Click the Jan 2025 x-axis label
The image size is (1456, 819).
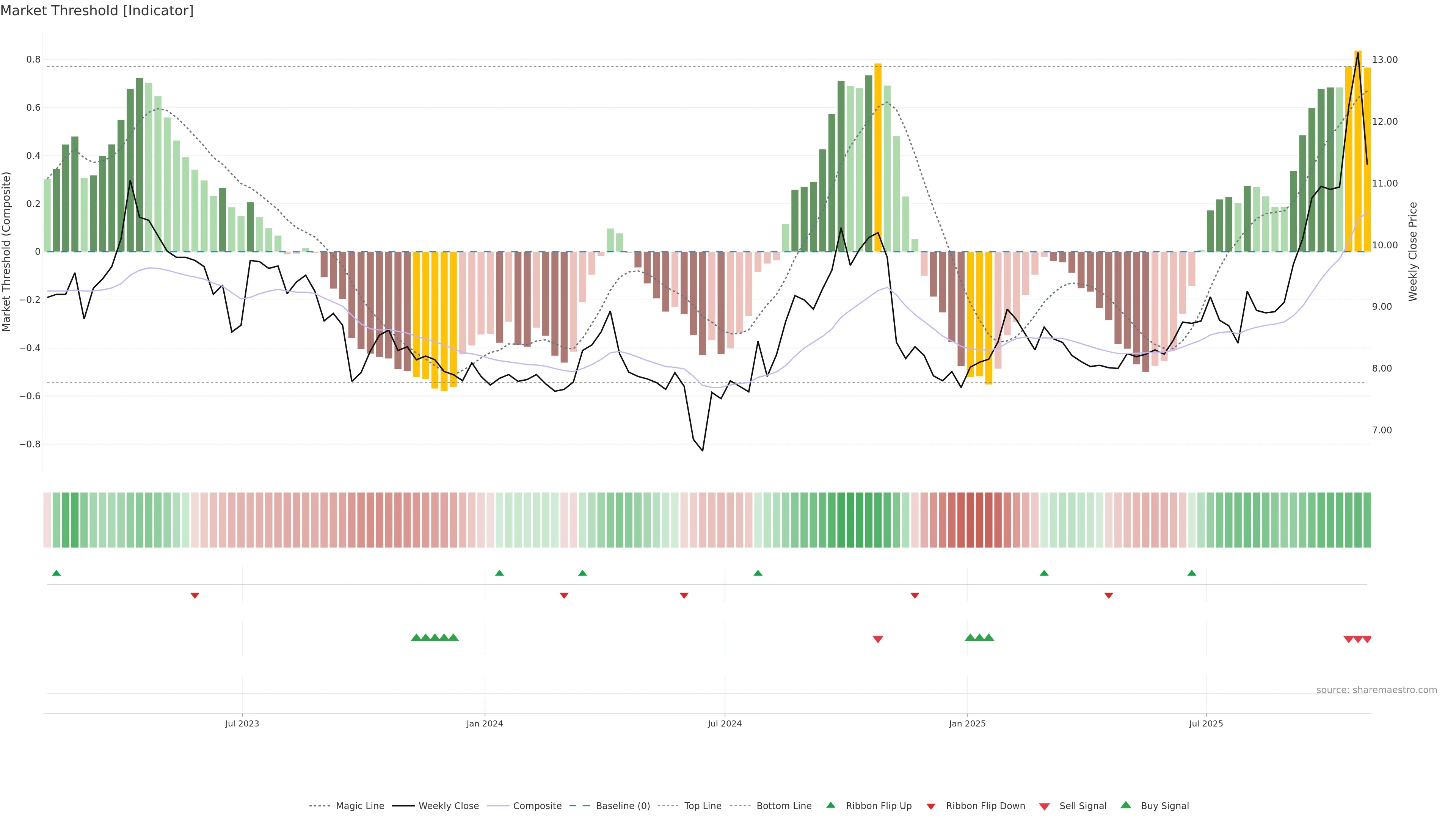tap(967, 723)
